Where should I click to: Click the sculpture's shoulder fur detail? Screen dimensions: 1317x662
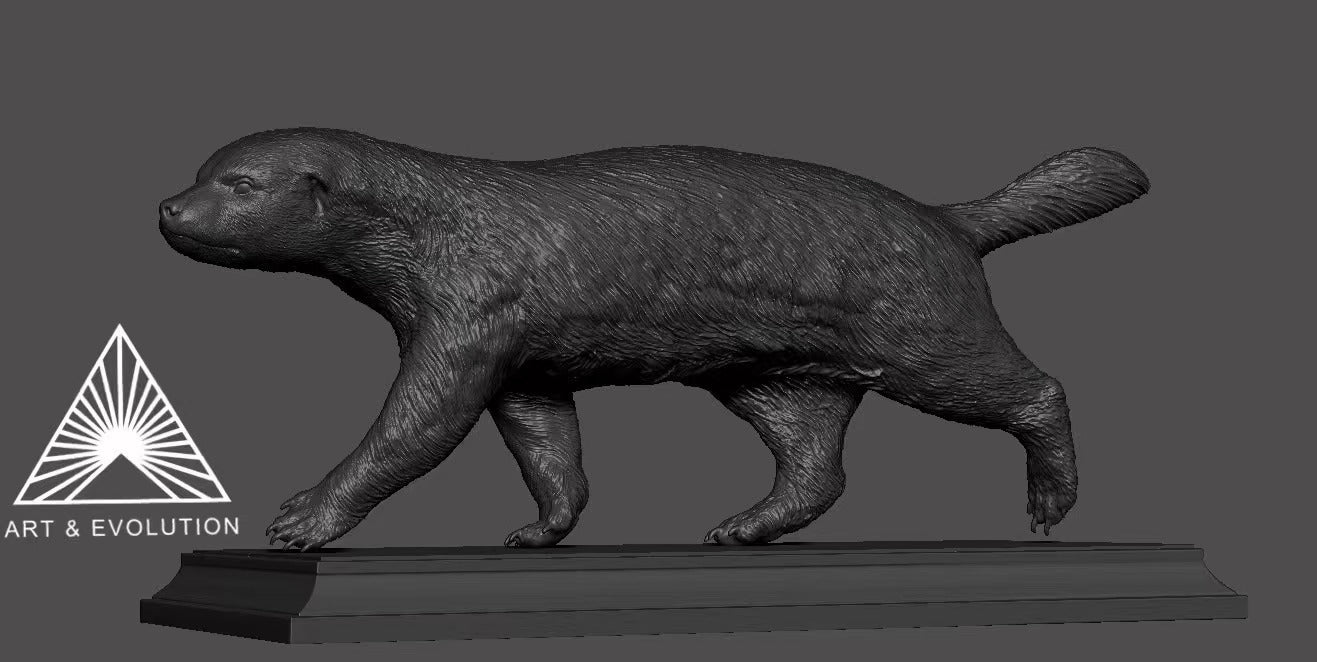[x=460, y=290]
